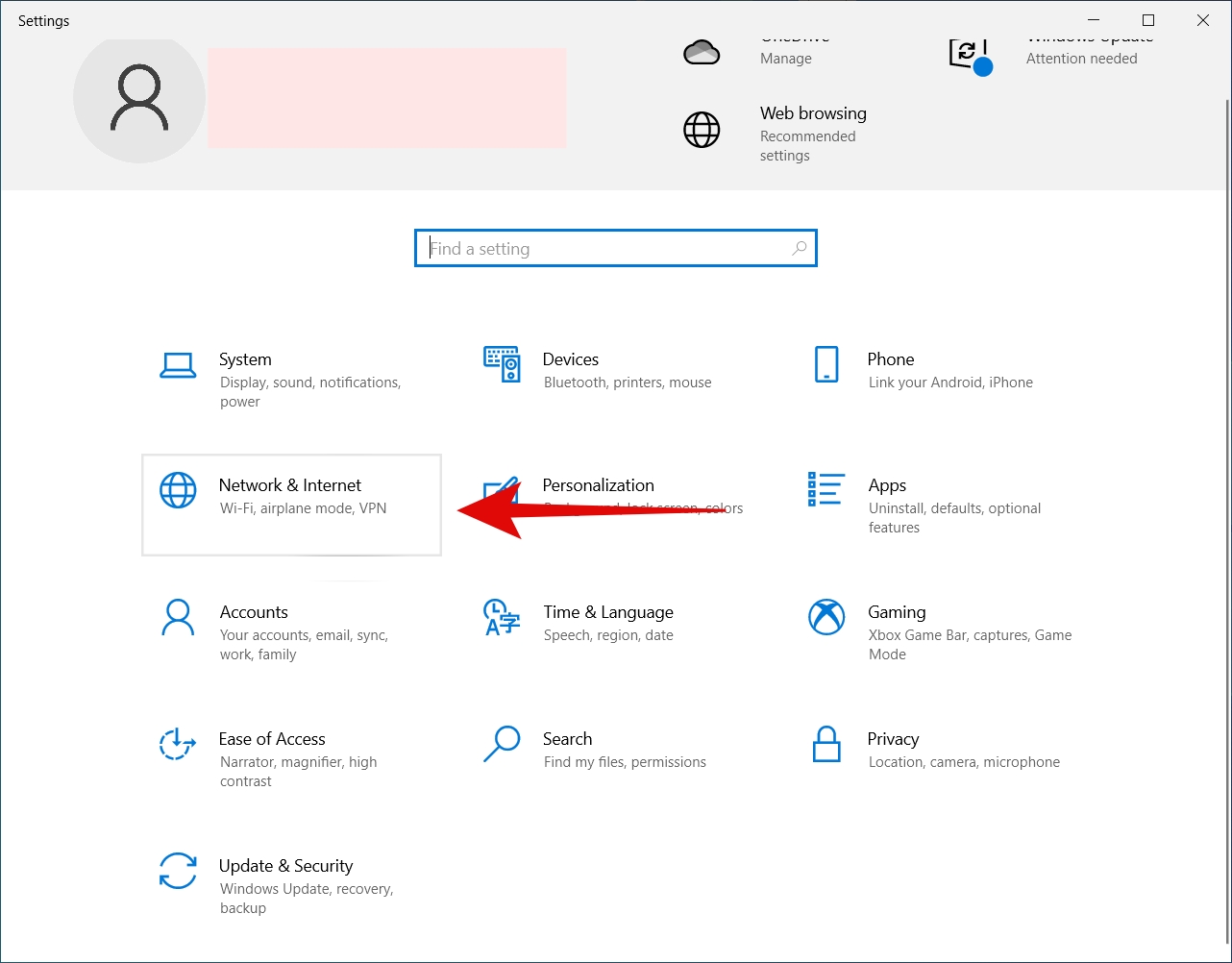Click the Web browsing globe icon
Screen dimensions: 1232x963
coord(702,130)
